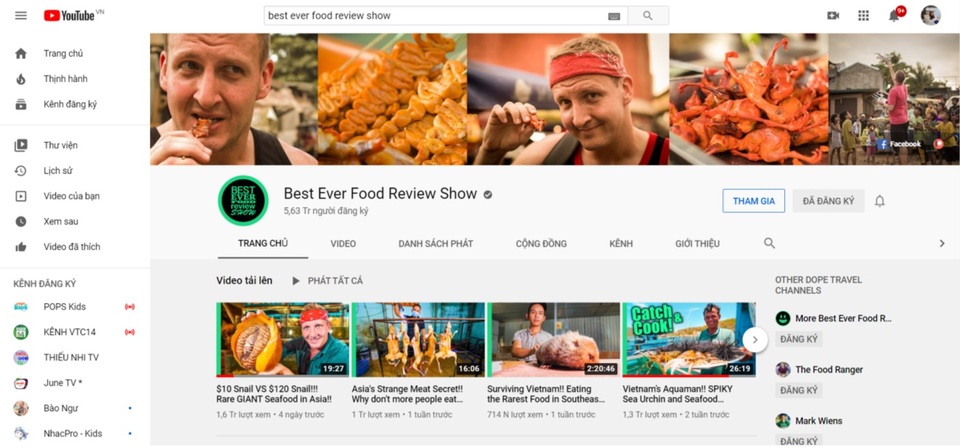Click the Mark Wiens channel avatar
Image resolution: width=960 pixels, height=448 pixels.
(782, 421)
